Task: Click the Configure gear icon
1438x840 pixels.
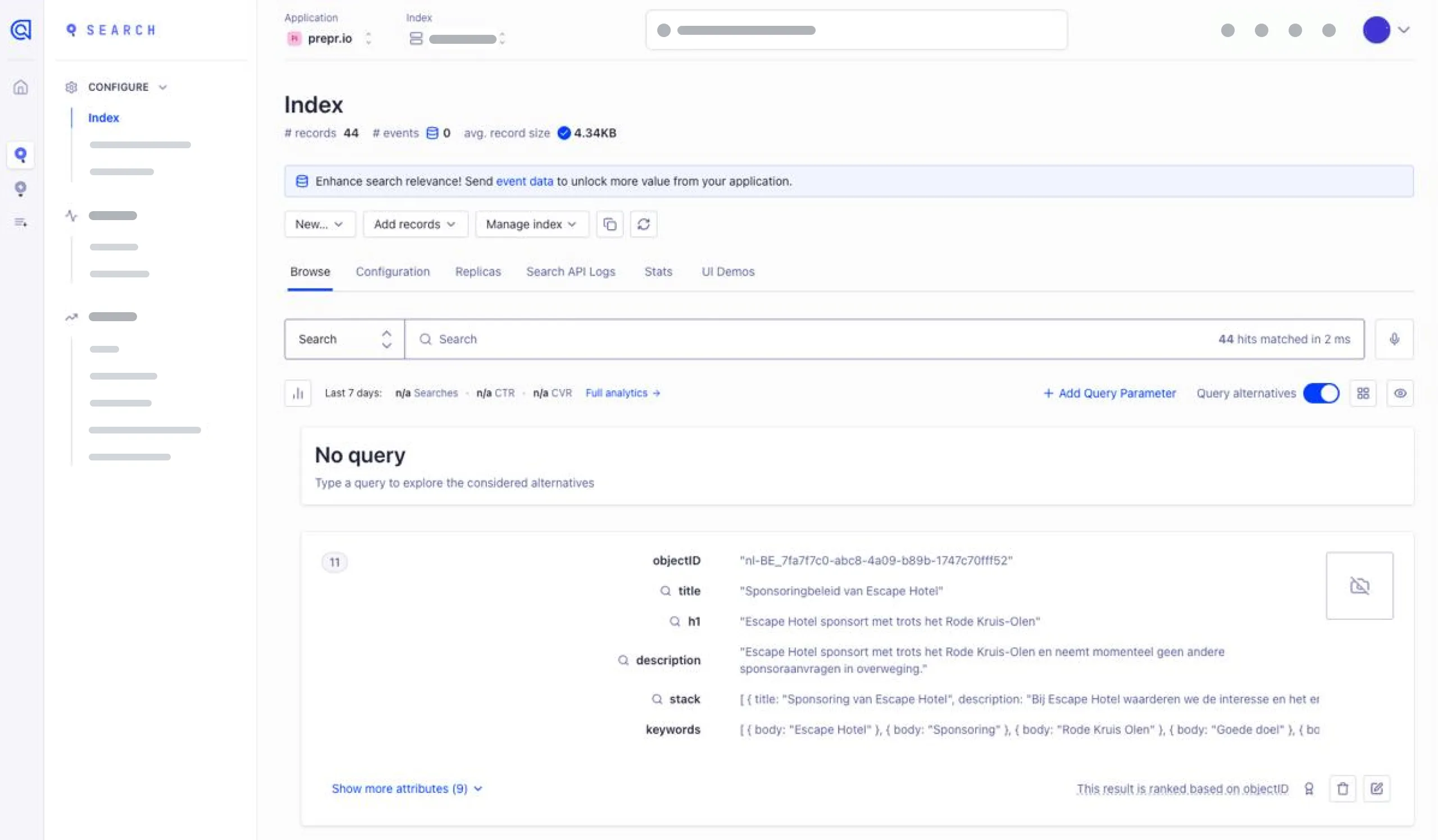Action: pos(71,87)
